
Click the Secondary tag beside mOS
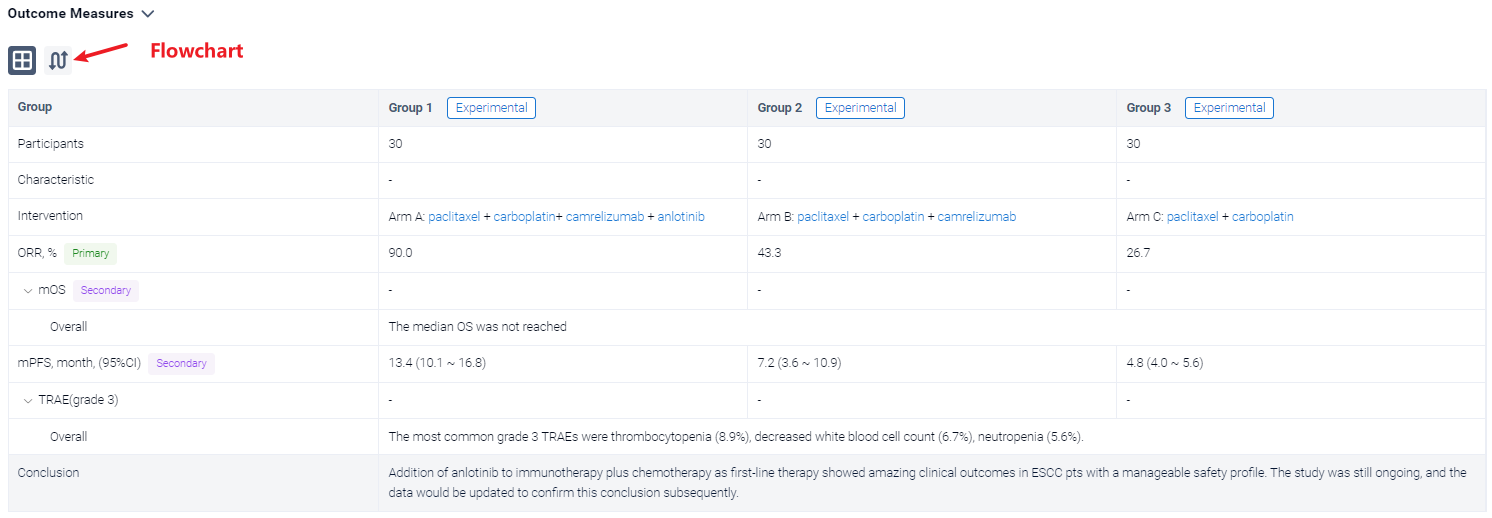pos(106,291)
